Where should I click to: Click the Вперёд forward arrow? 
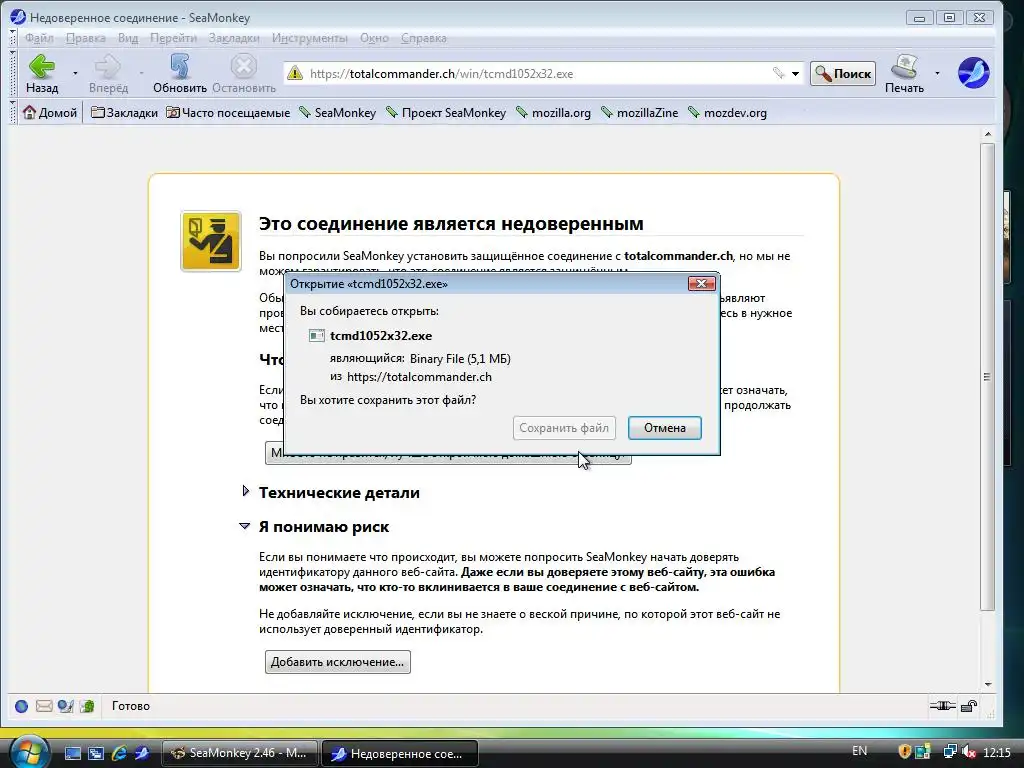point(108,67)
